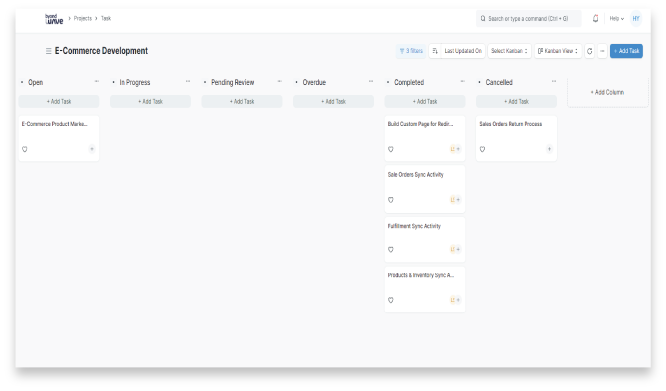Click the sort direction icon beside Last Updated On
This screenshot has height=391, width=666.
(435, 51)
